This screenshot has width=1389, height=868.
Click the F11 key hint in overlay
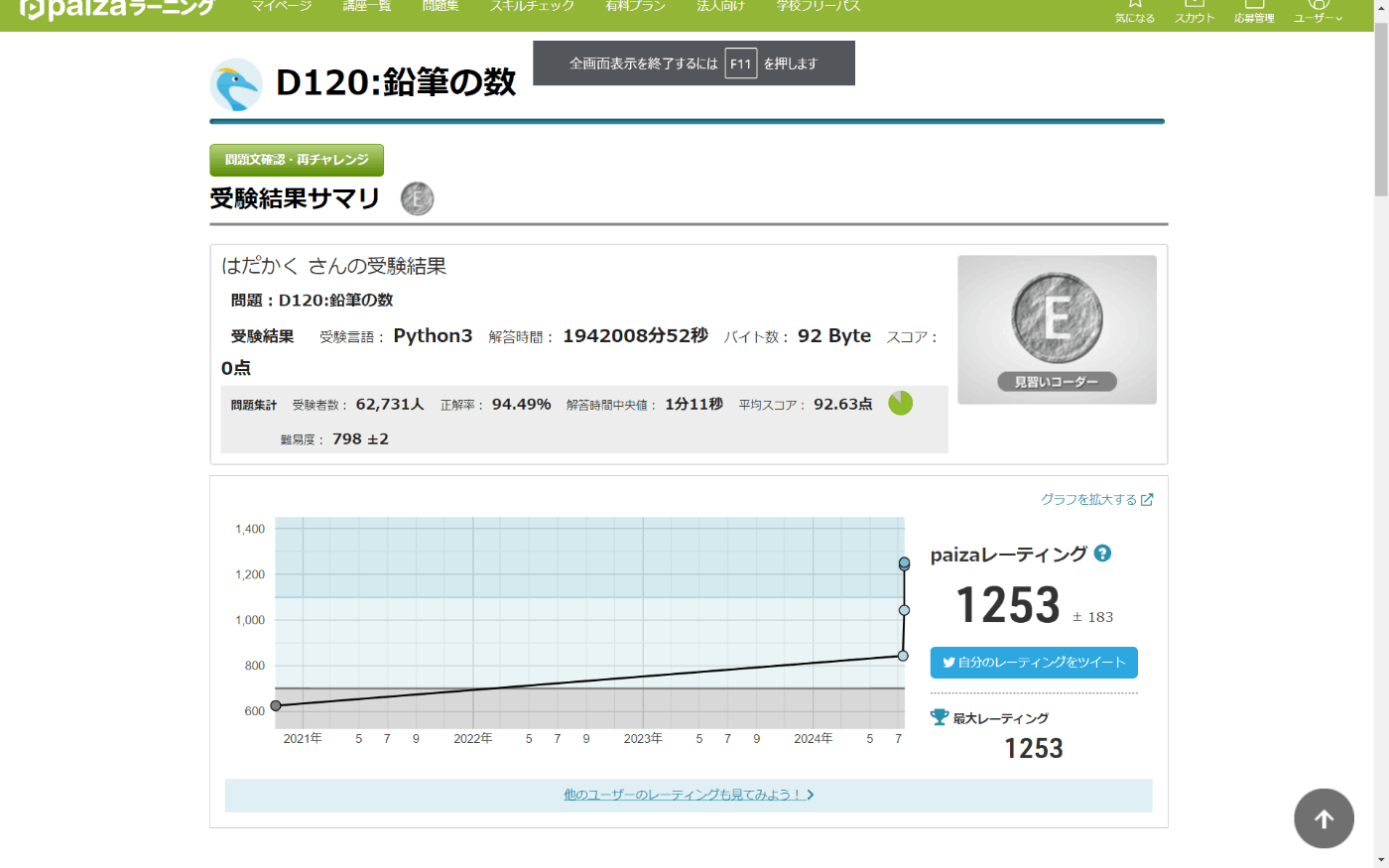pos(741,63)
